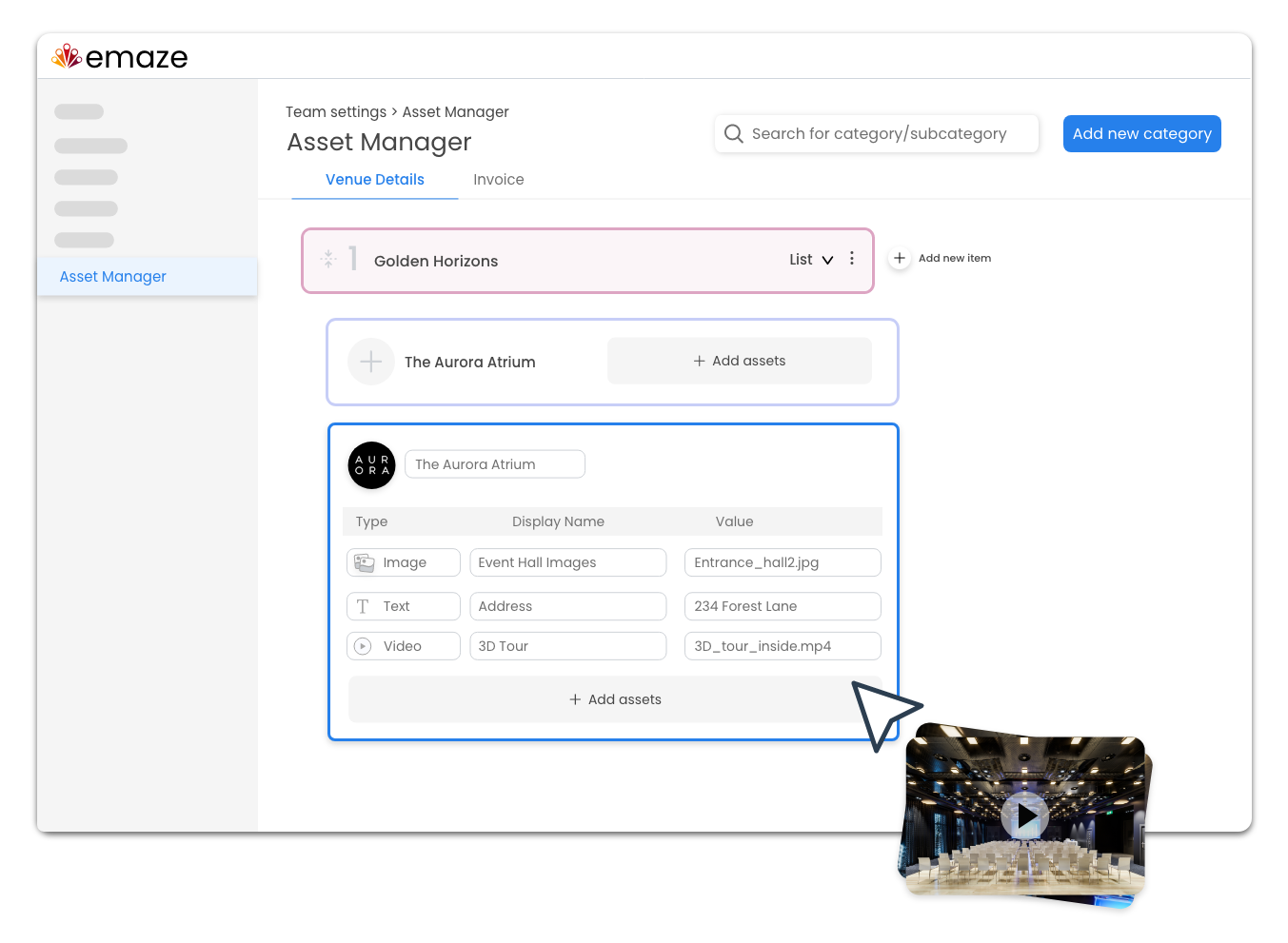Click the search magnifier icon
This screenshot has width=1288, height=943.
(733, 133)
